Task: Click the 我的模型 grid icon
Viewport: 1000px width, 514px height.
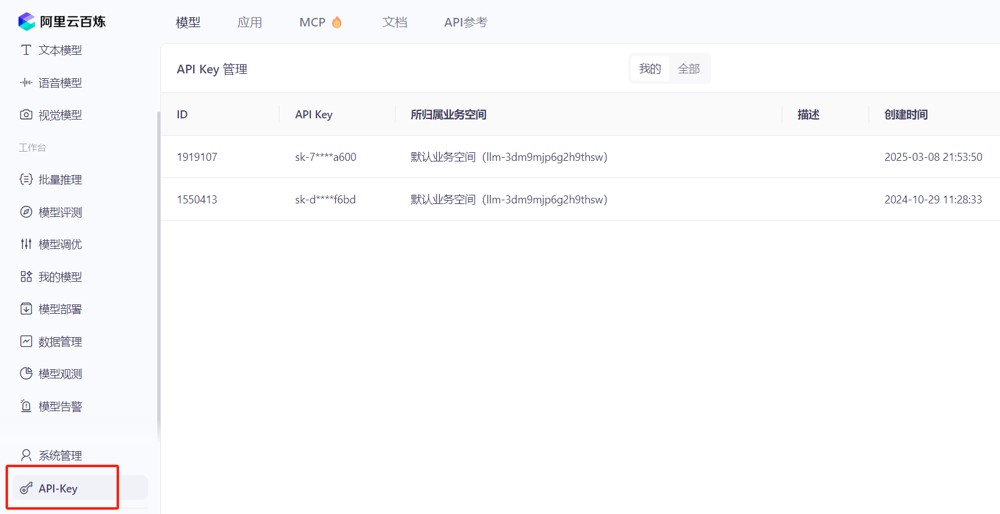Action: 26,277
